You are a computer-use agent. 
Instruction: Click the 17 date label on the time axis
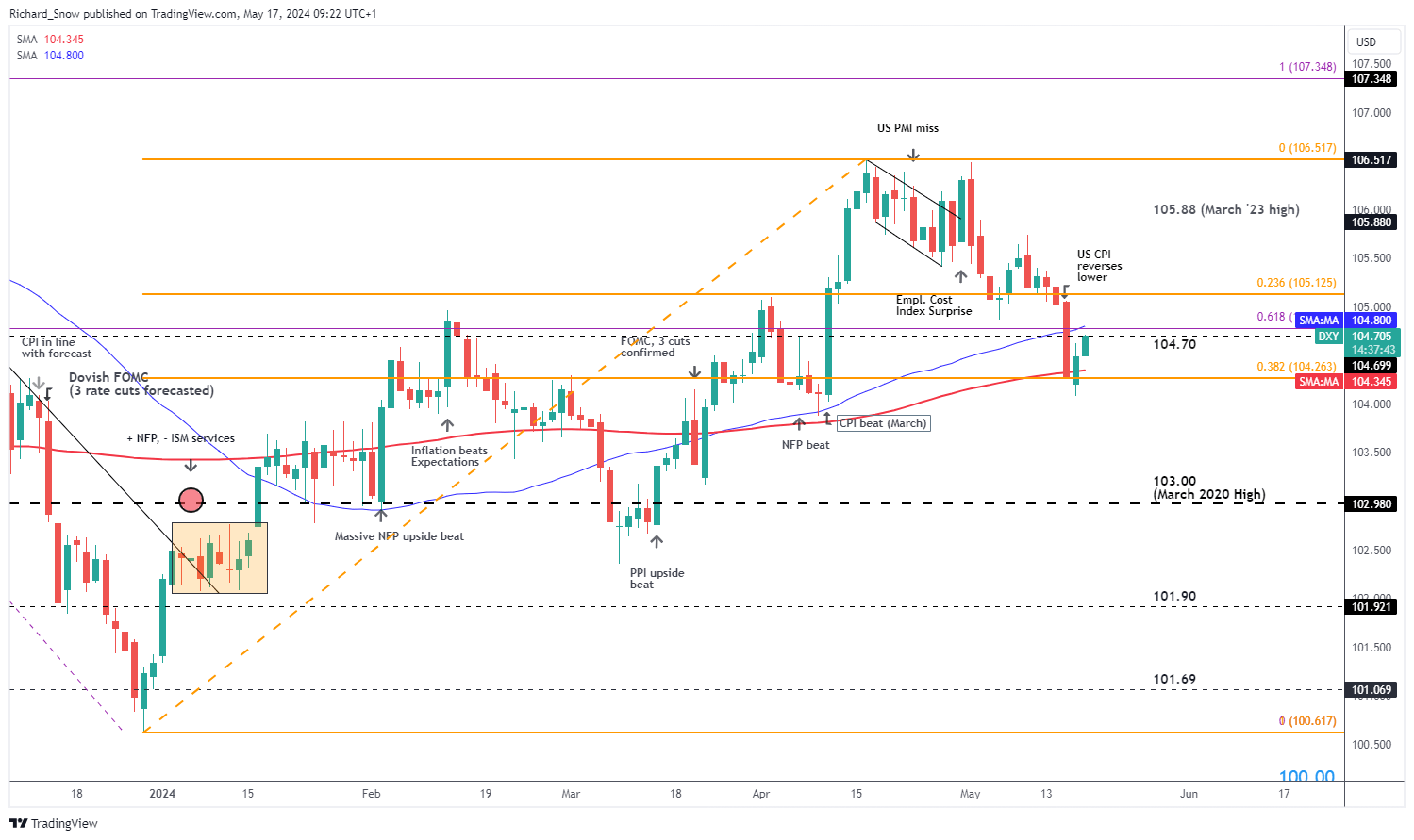1284,794
